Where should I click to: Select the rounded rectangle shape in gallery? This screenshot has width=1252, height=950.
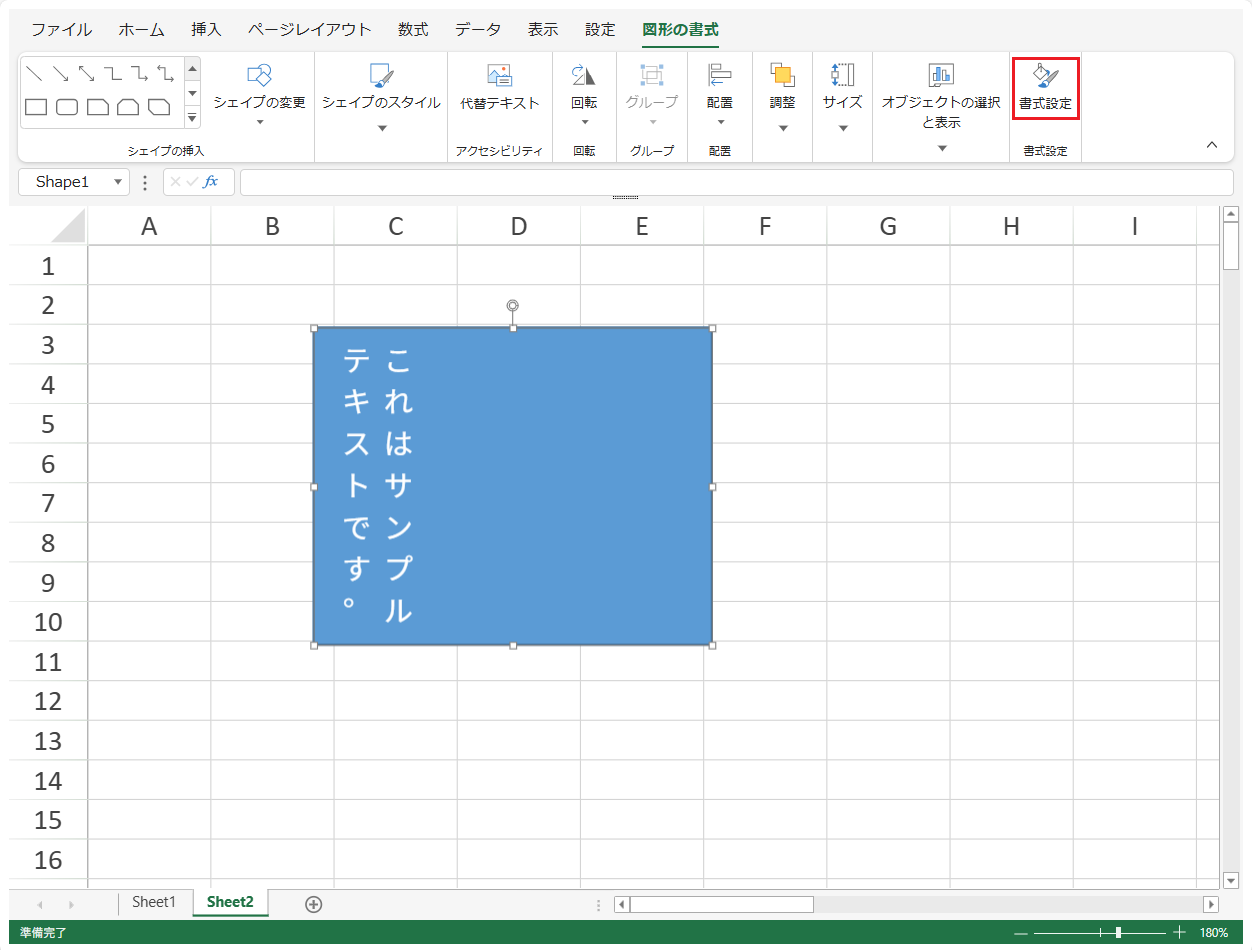pos(67,107)
